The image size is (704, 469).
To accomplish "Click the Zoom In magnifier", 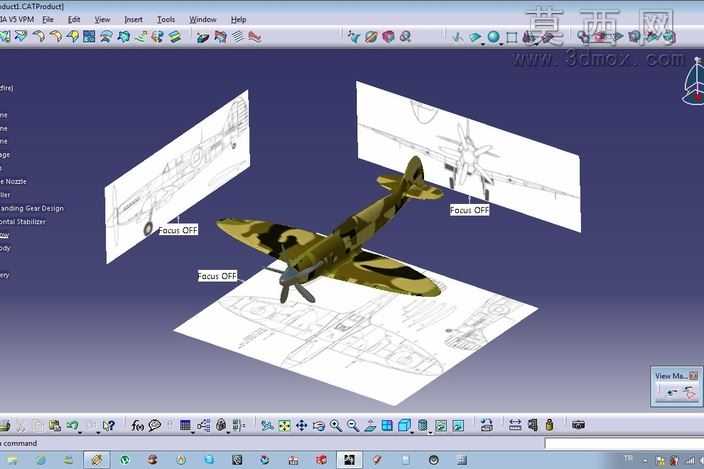I will pyautogui.click(x=335, y=425).
